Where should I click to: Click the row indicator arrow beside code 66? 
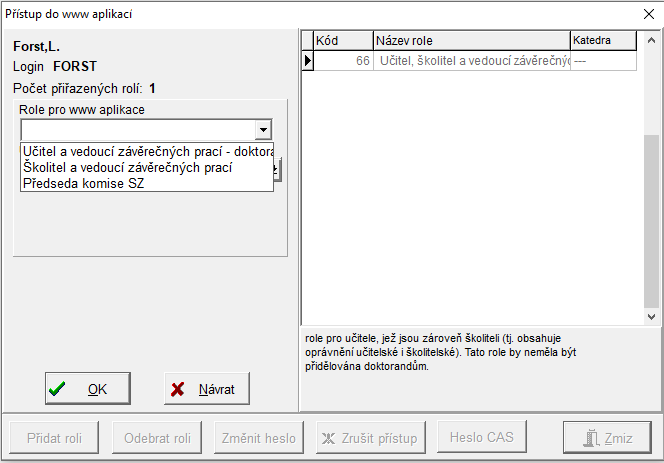(308, 61)
